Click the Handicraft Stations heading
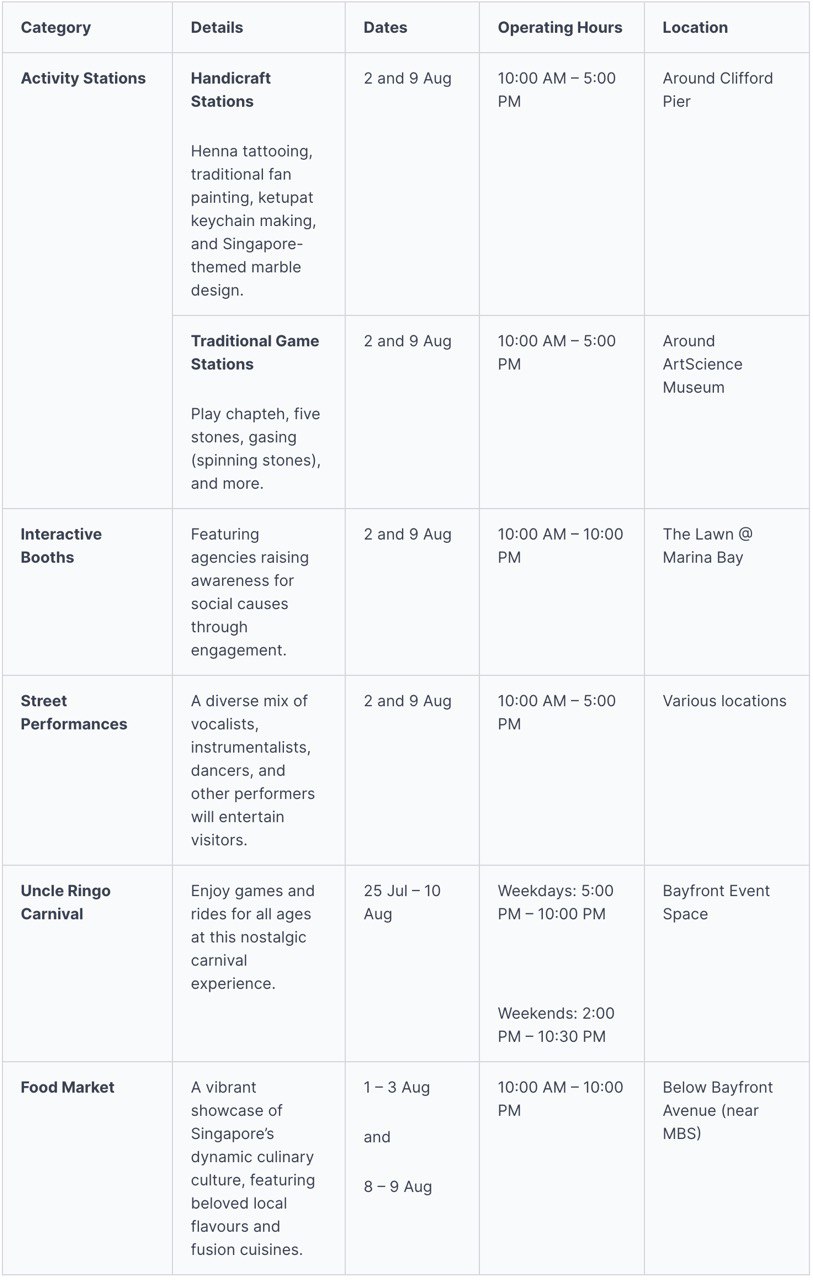 [x=231, y=90]
